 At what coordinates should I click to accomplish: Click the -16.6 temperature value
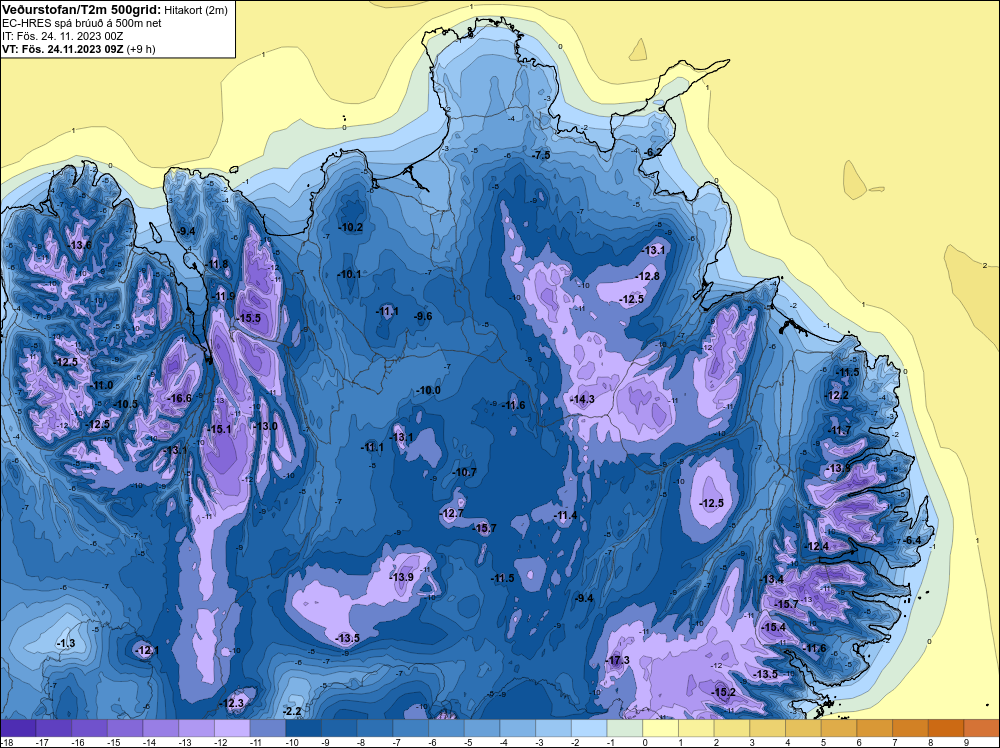[180, 398]
